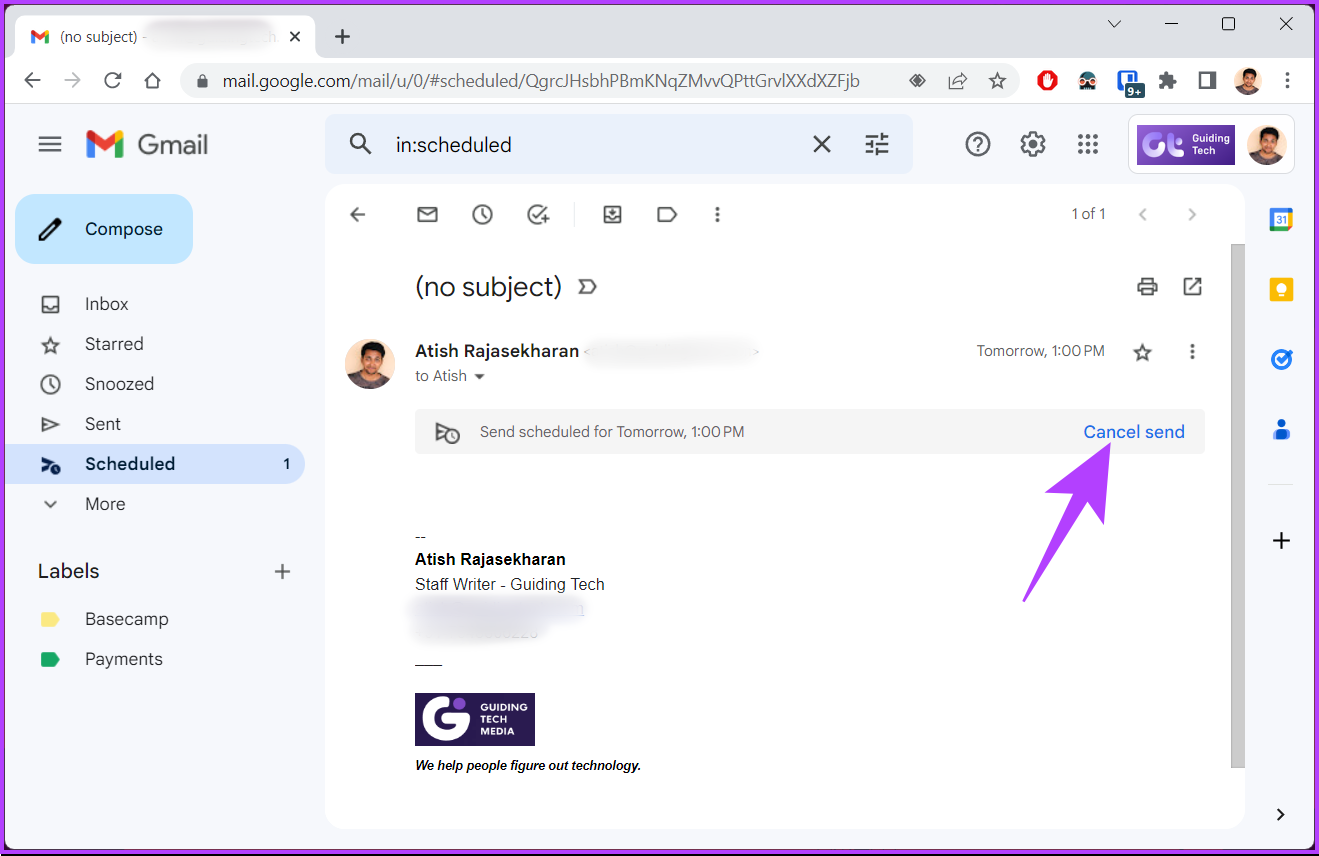Open the email in a new window
1319x856 pixels.
[1192, 287]
